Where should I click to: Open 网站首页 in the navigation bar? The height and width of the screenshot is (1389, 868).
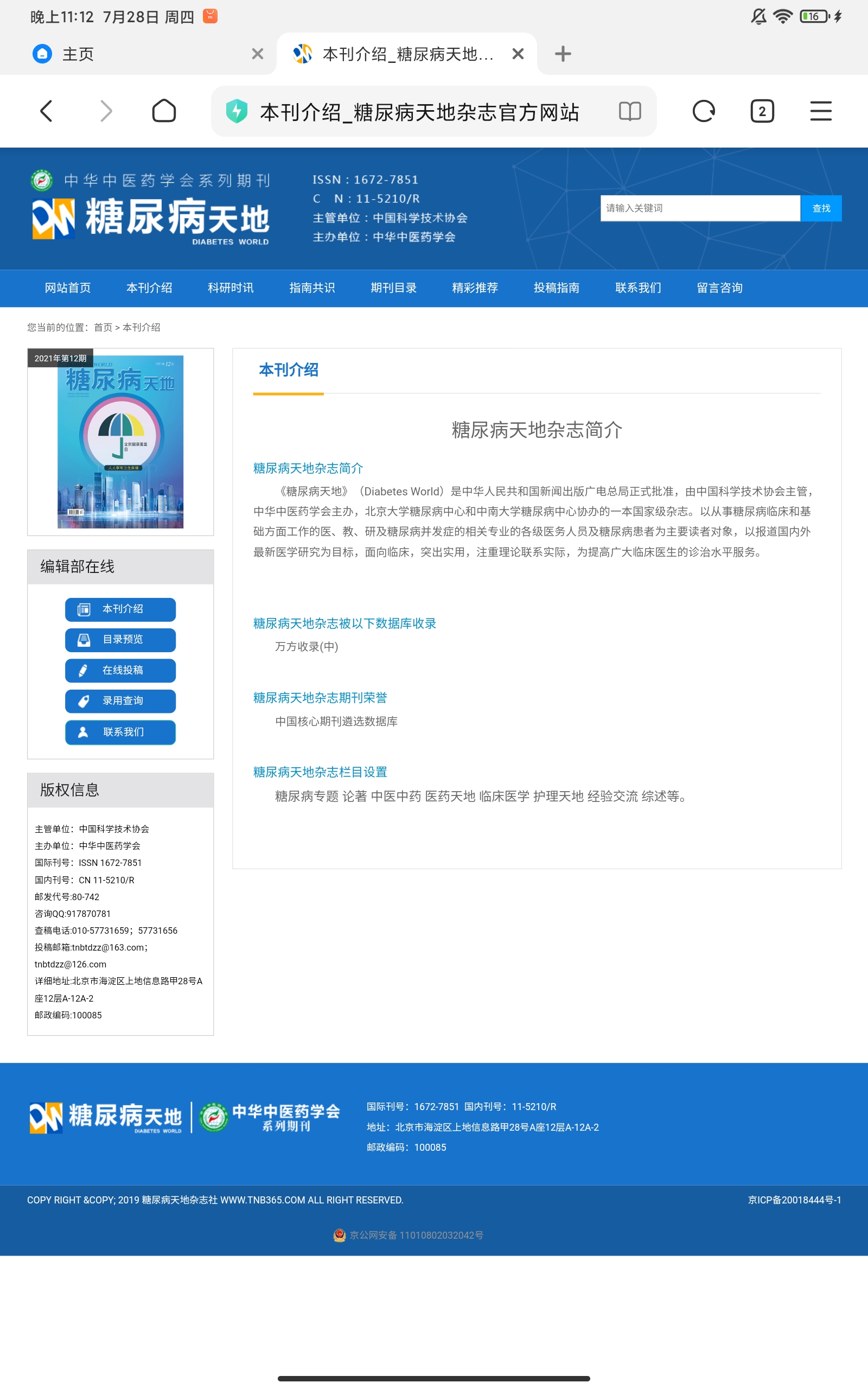(68, 288)
